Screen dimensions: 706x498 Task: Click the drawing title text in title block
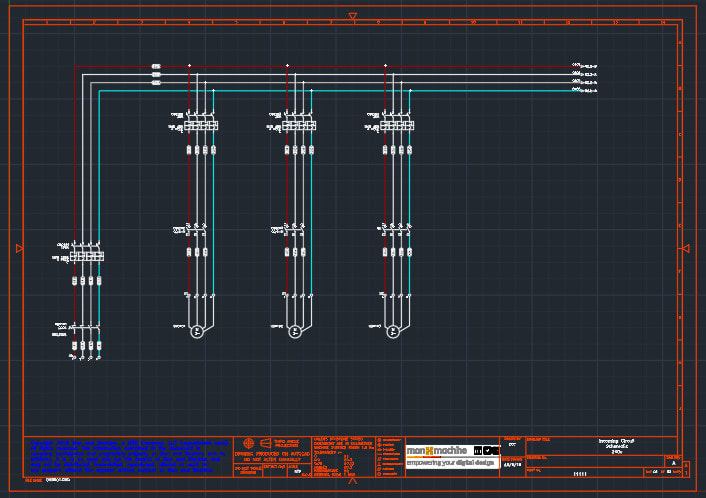pyautogui.click(x=617, y=445)
